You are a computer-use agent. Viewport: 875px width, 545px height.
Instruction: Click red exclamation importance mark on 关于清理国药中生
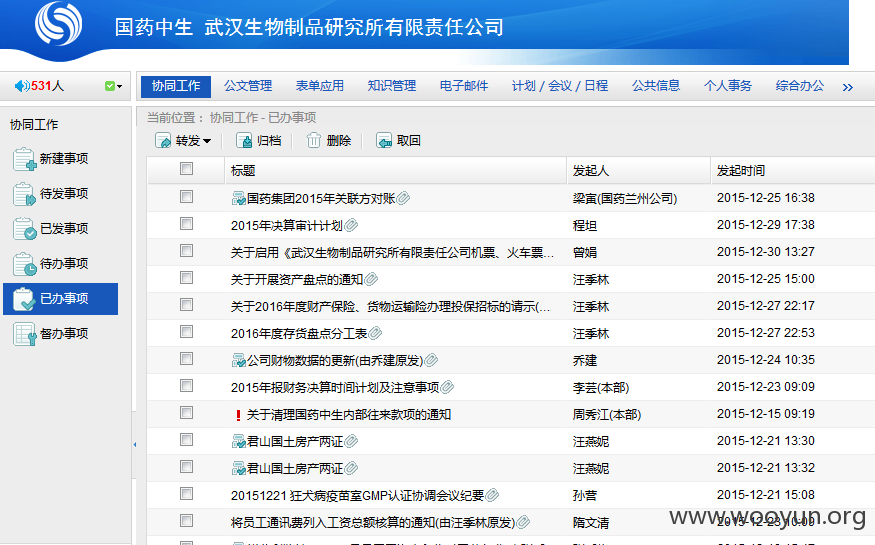click(x=238, y=415)
